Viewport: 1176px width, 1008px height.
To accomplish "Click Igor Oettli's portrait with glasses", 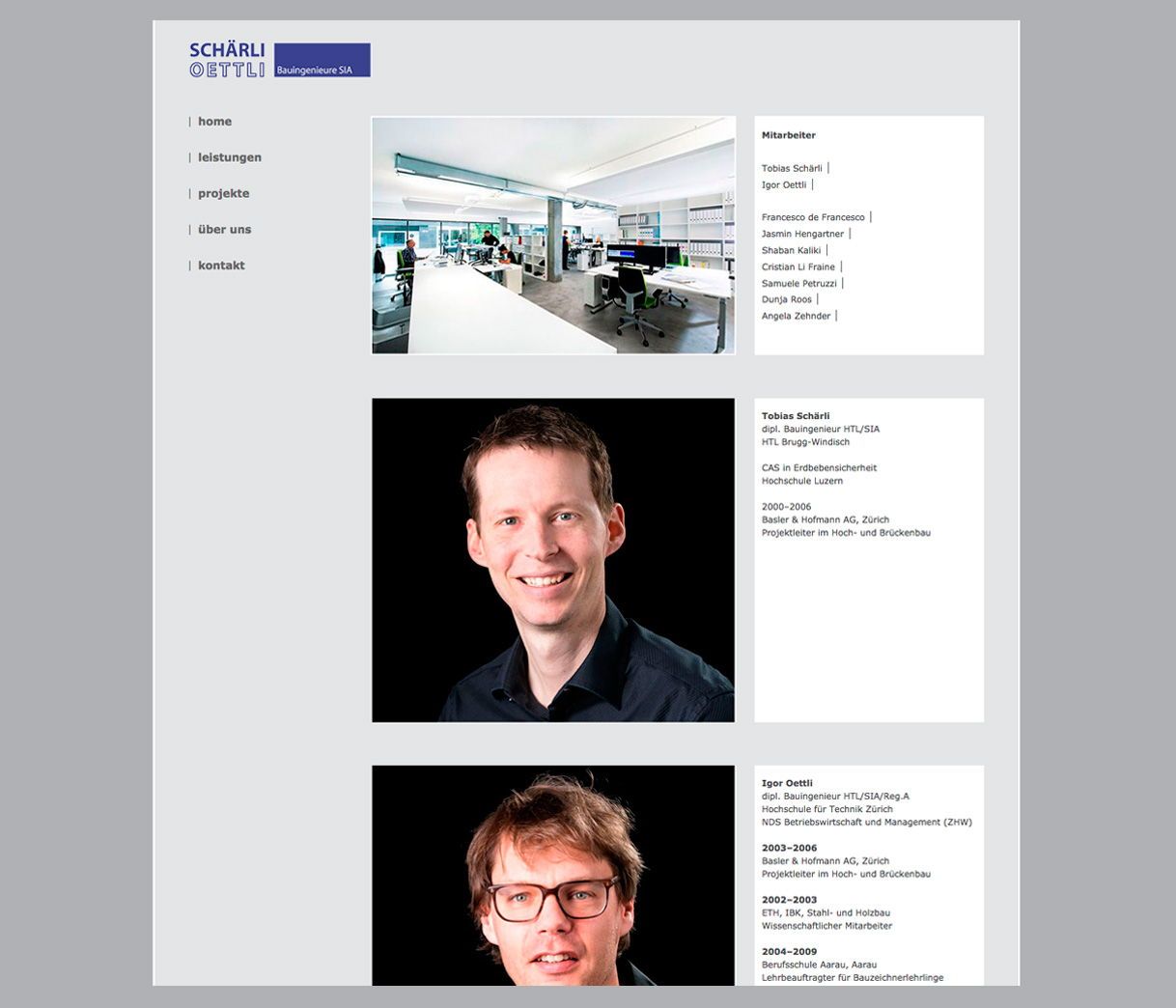I will coord(553,875).
